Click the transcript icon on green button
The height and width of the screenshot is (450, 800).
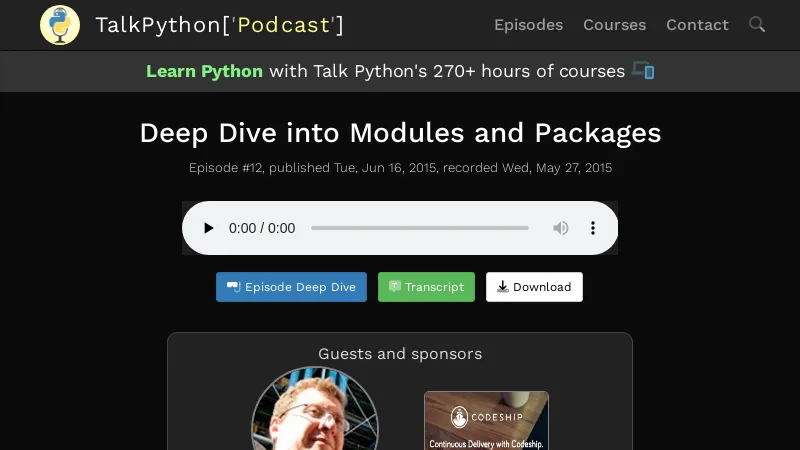point(394,286)
